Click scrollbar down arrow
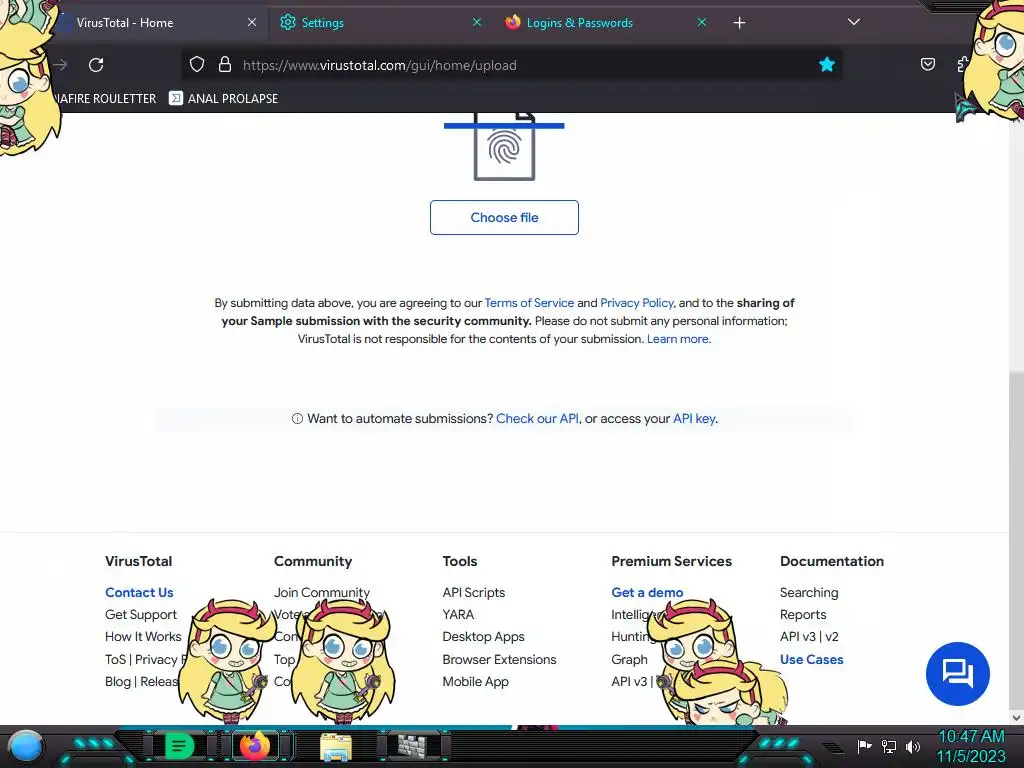1024x768 pixels. point(1016,717)
